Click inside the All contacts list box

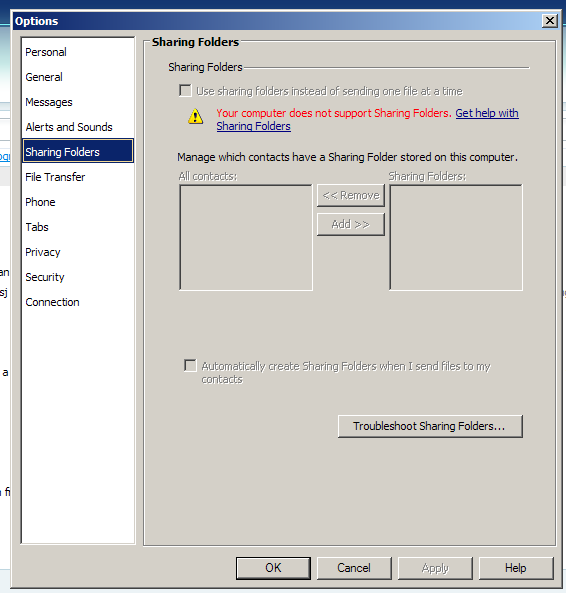click(246, 238)
